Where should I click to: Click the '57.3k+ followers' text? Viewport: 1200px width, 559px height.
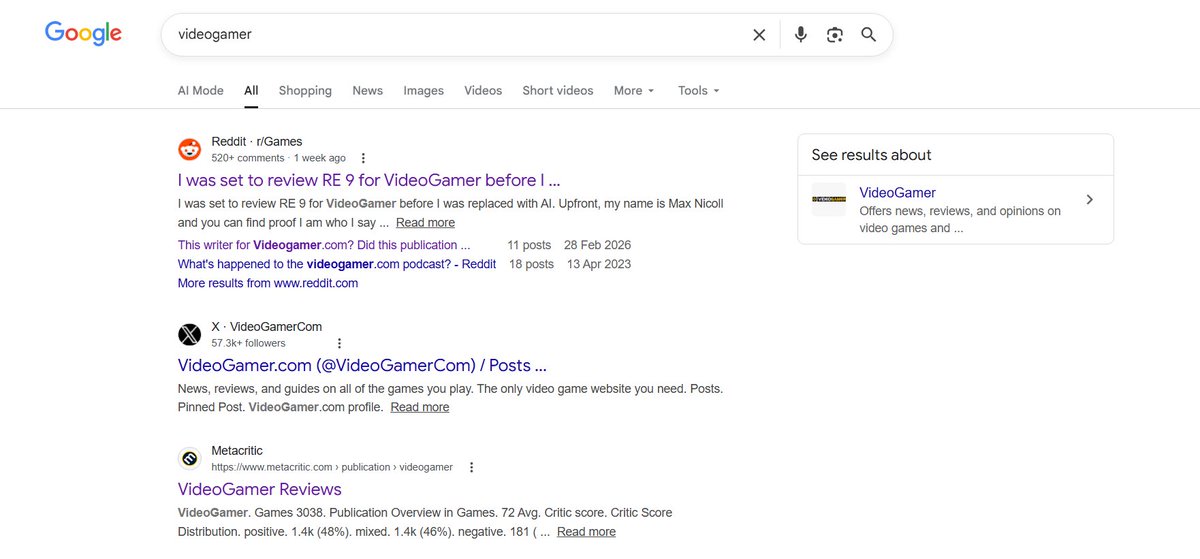click(x=248, y=343)
